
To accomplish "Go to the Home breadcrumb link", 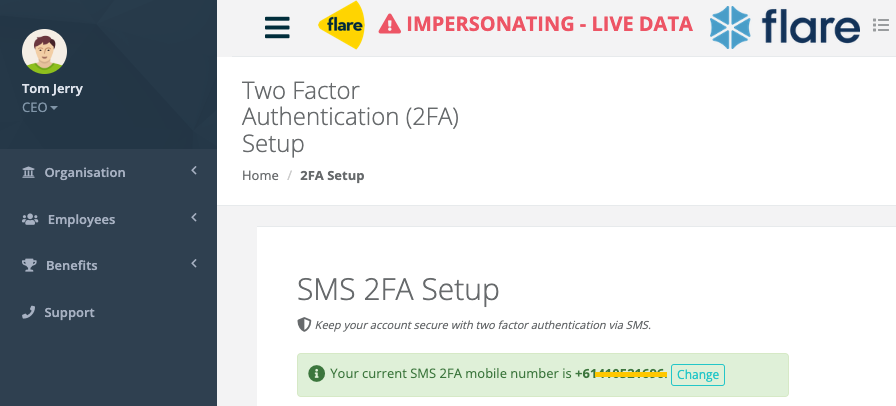I will coord(260,176).
